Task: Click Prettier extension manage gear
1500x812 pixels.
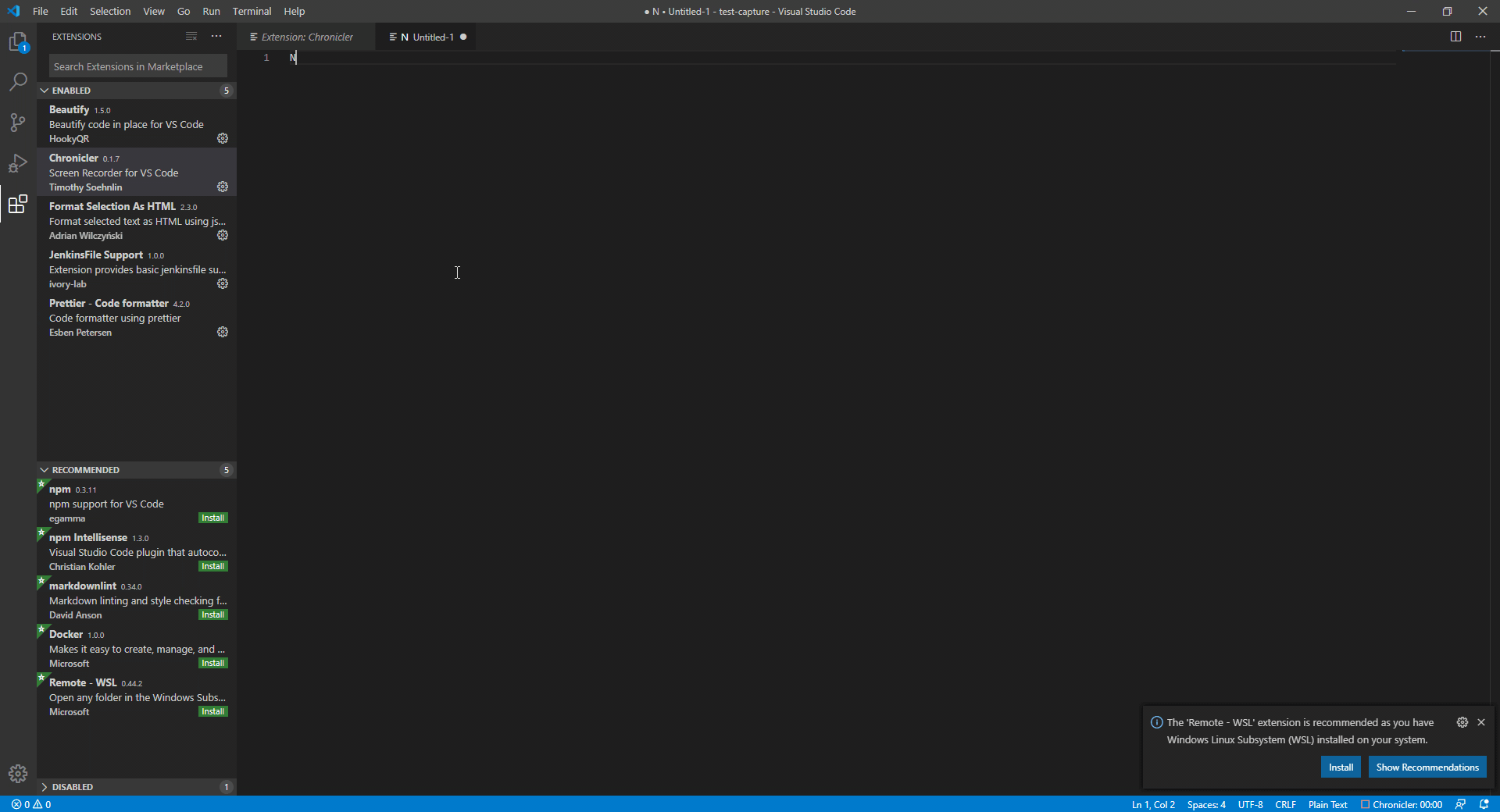Action: pos(223,332)
